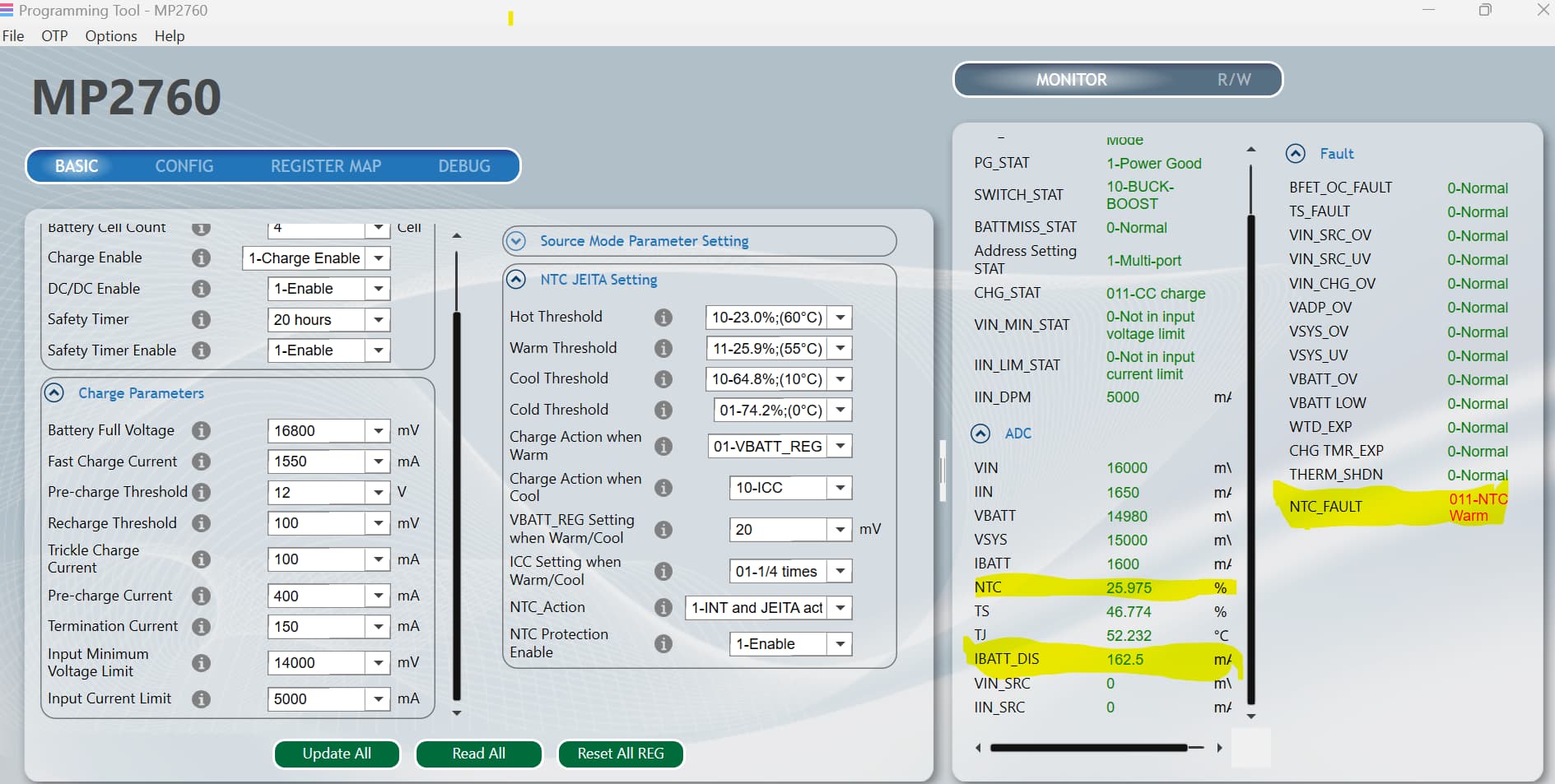Open Fast Charge Current 1550 dropdown
Image resolution: width=1555 pixels, height=784 pixels.
tap(379, 462)
